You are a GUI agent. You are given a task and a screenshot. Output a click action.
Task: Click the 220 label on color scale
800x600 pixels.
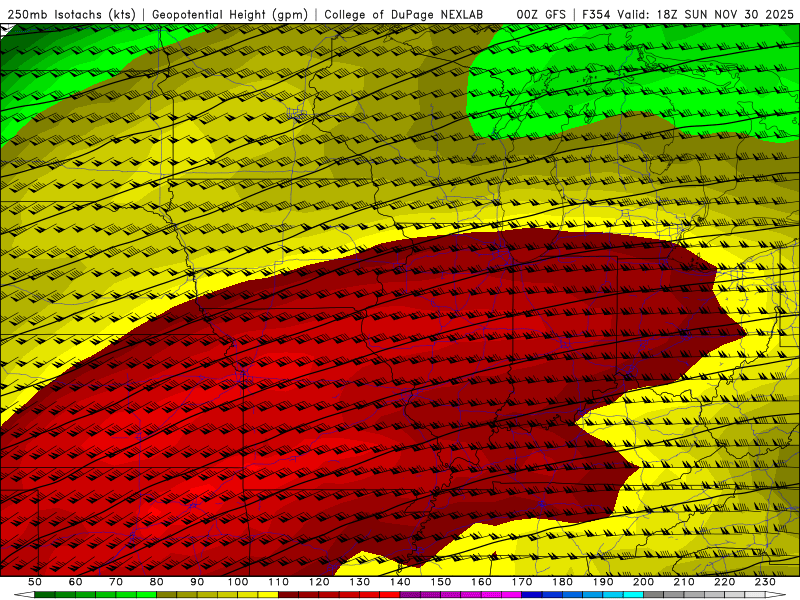724,582
